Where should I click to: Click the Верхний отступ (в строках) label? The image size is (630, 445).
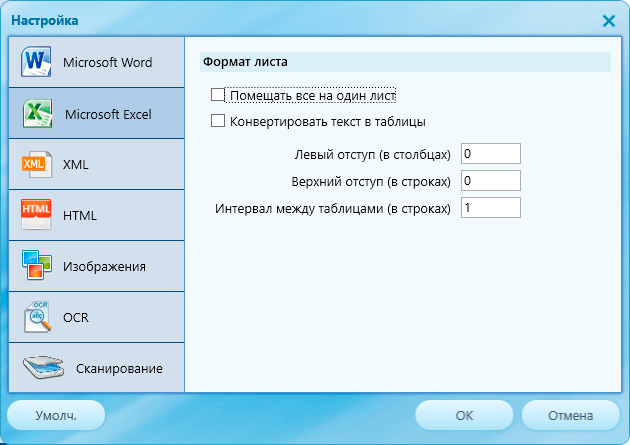[x=371, y=182]
